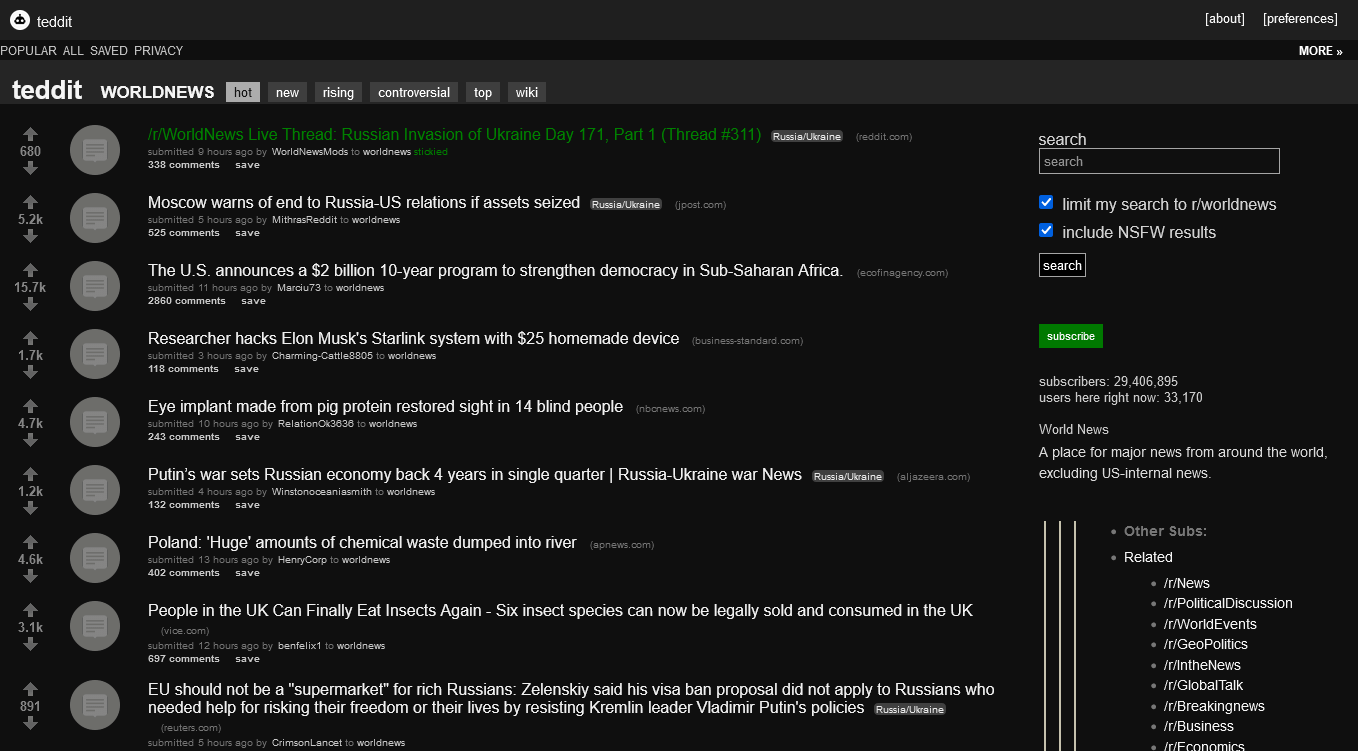Focus the sidebar search text field
The width and height of the screenshot is (1358, 751).
(x=1159, y=161)
